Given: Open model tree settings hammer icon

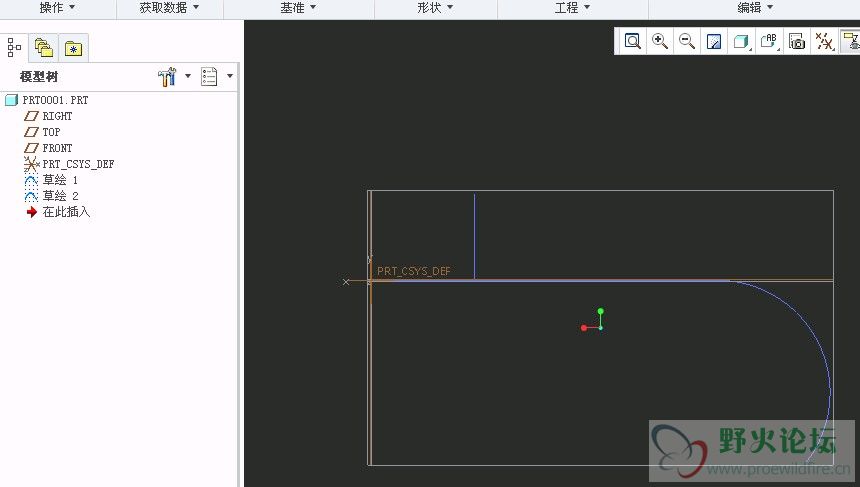Looking at the screenshot, I should tap(167, 77).
